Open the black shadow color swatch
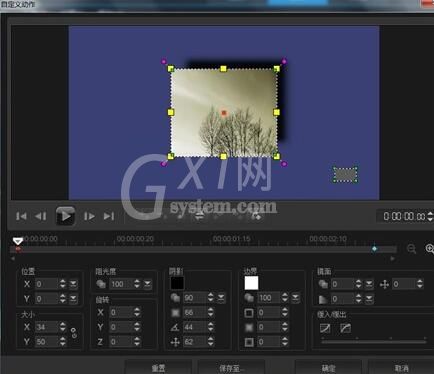 pos(177,283)
